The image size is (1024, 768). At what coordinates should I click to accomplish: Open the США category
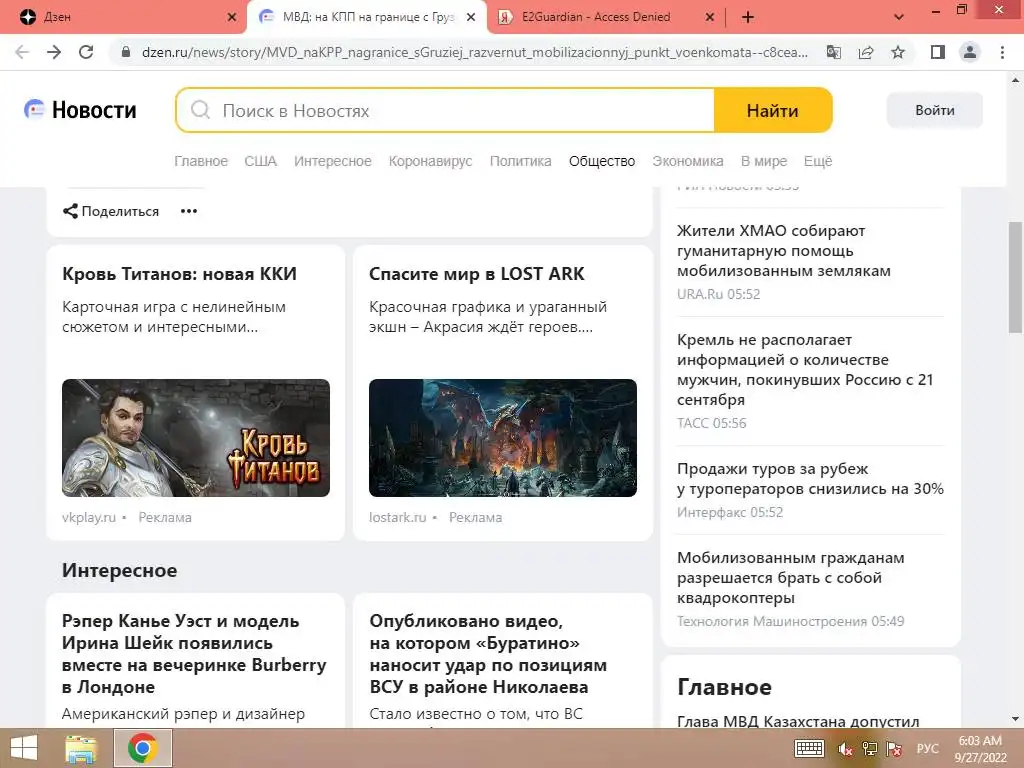click(x=261, y=161)
